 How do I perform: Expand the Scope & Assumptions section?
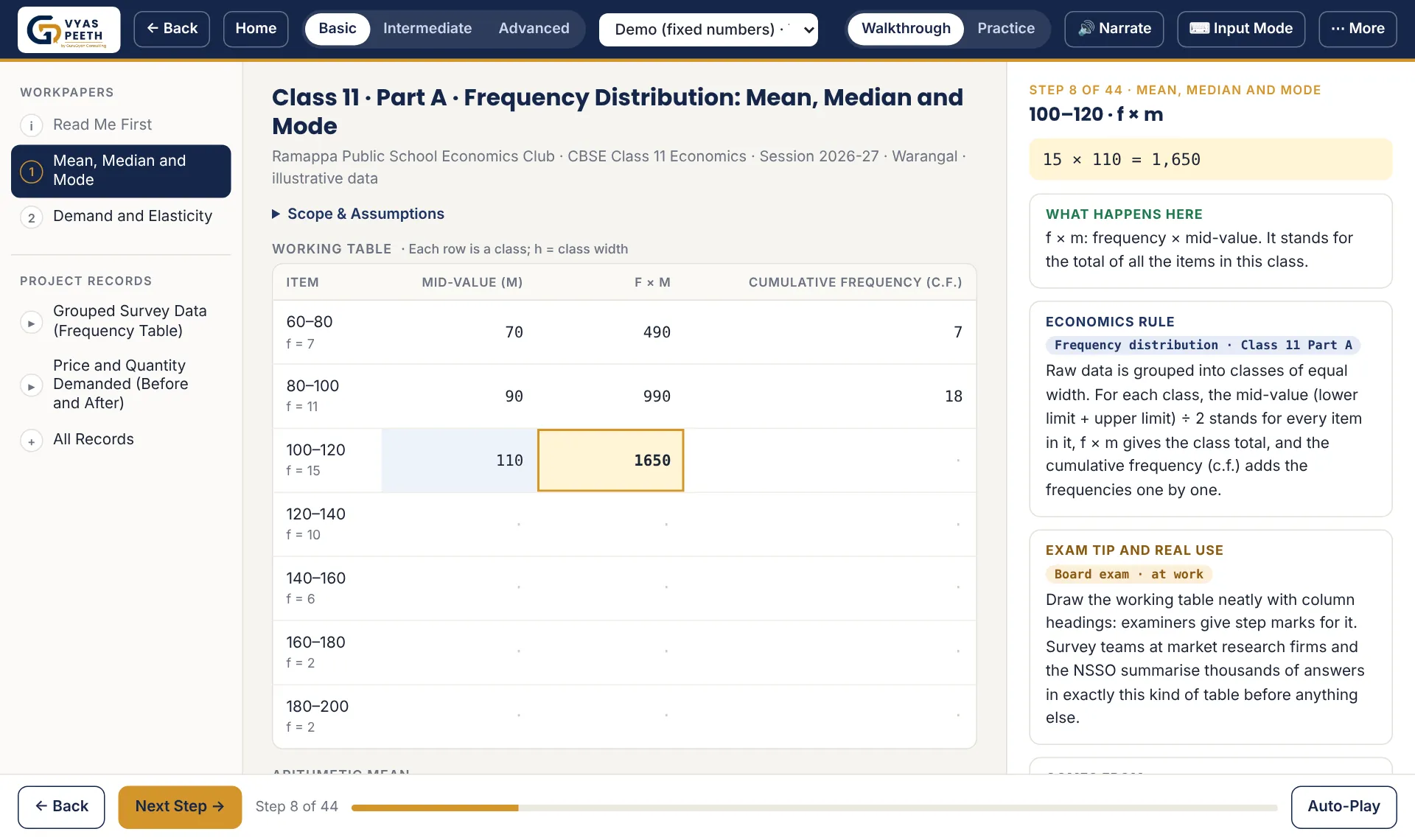[358, 214]
